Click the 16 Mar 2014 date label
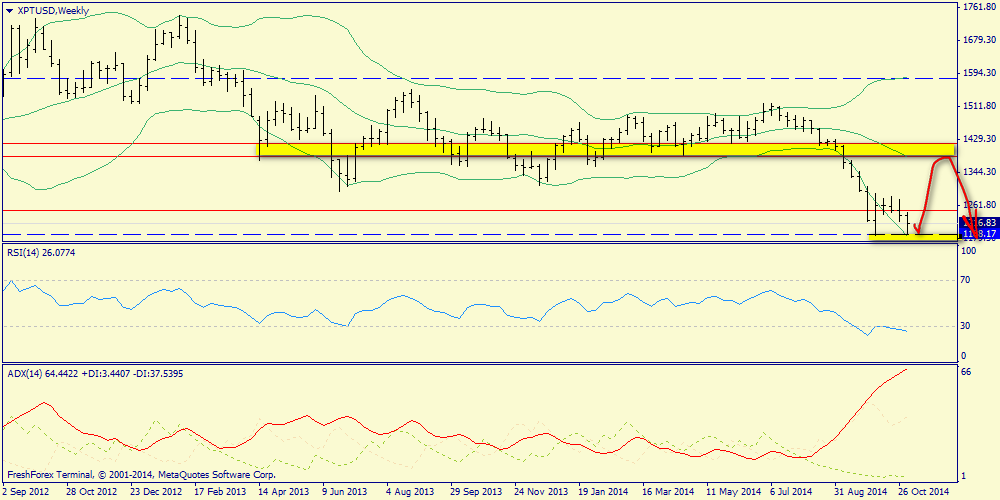Viewport: 1000px width, 500px height. point(668,492)
